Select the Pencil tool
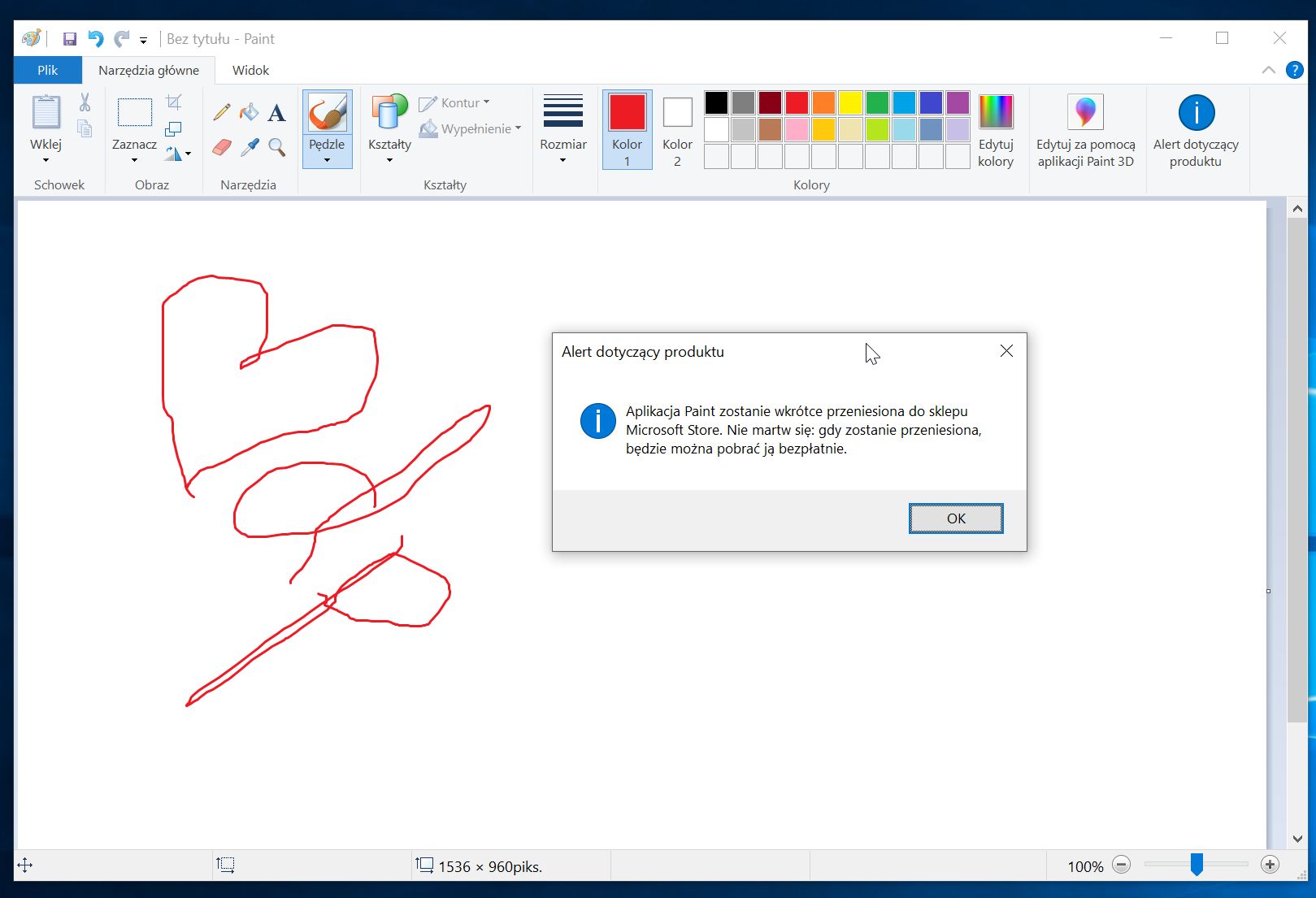1316x898 pixels. coord(221,112)
